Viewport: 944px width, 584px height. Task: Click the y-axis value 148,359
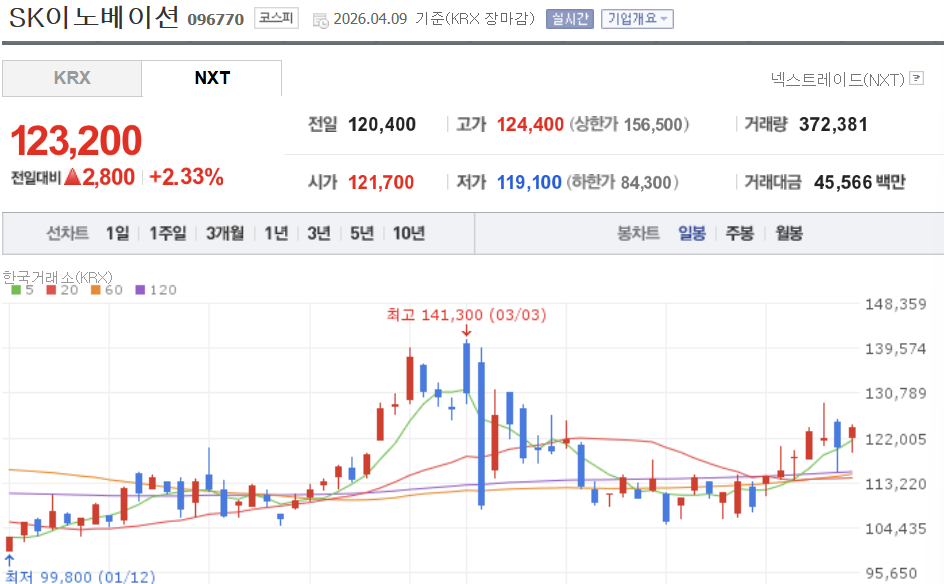pyautogui.click(x=895, y=304)
